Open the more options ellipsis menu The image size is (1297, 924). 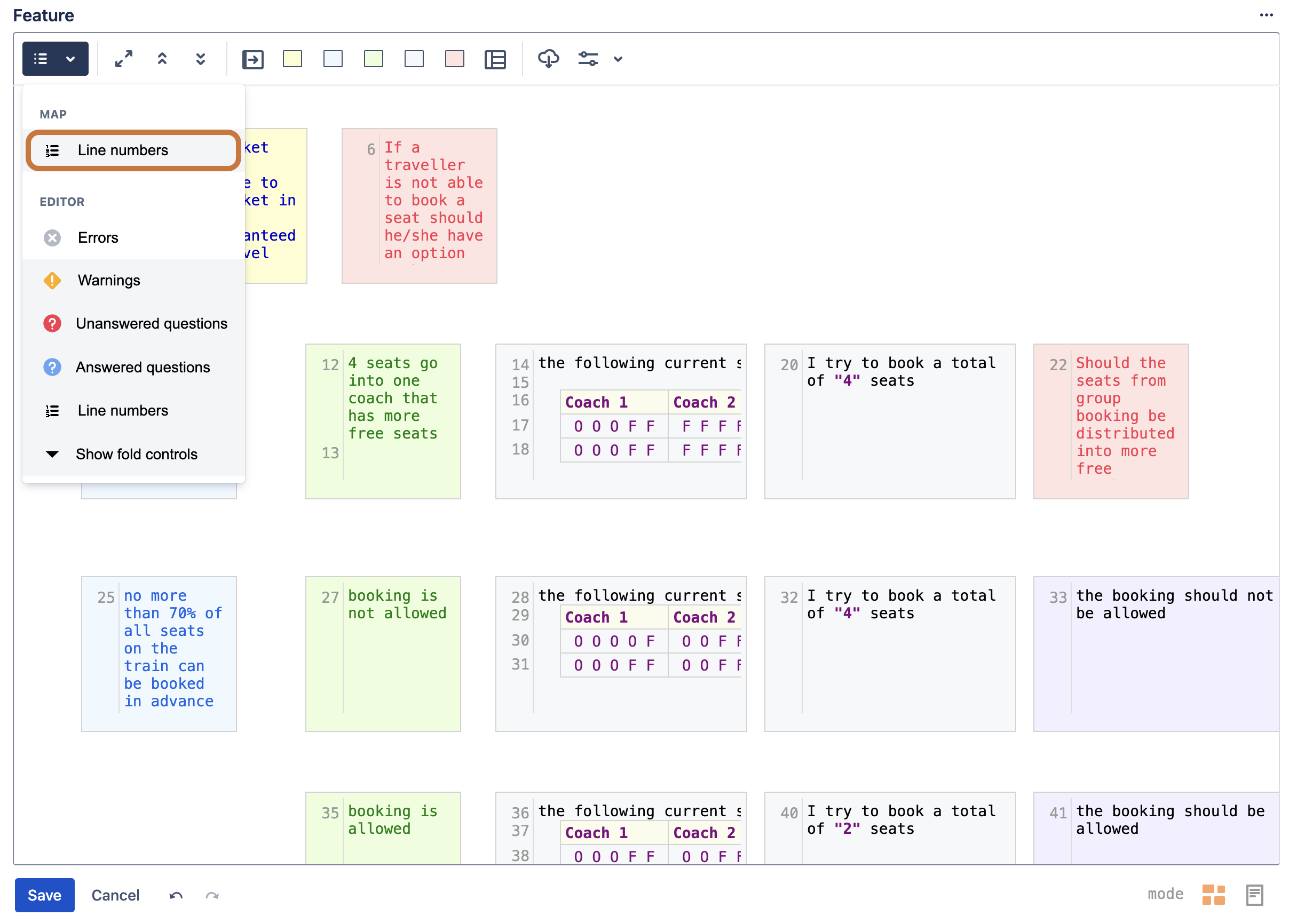[1266, 15]
